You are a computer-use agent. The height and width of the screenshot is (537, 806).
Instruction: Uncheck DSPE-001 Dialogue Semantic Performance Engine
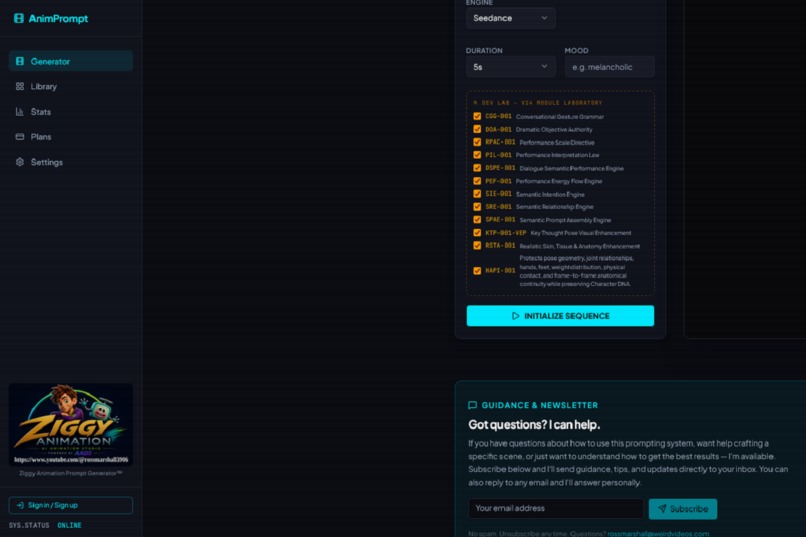(477, 168)
